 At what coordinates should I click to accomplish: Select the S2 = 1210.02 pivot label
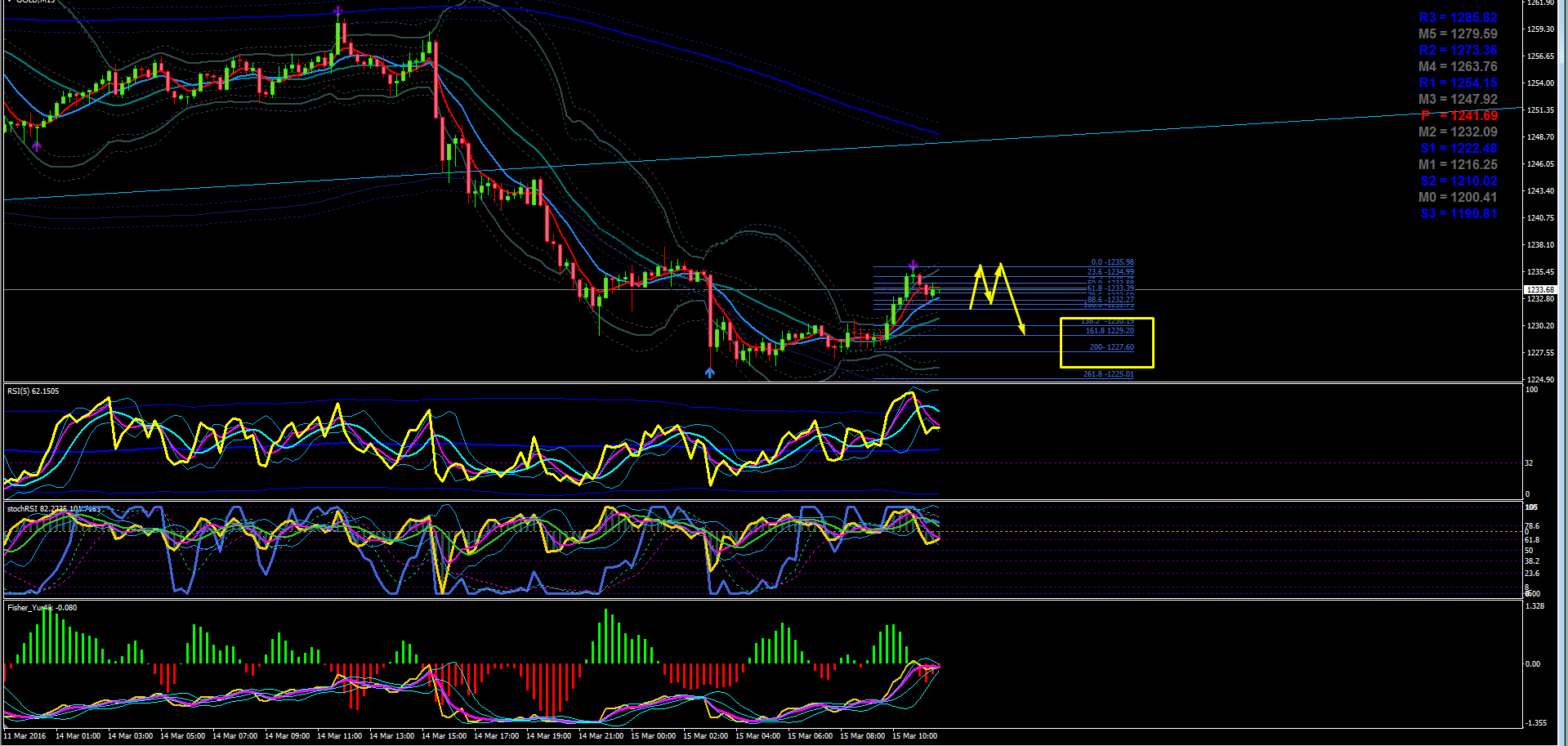[x=1459, y=181]
